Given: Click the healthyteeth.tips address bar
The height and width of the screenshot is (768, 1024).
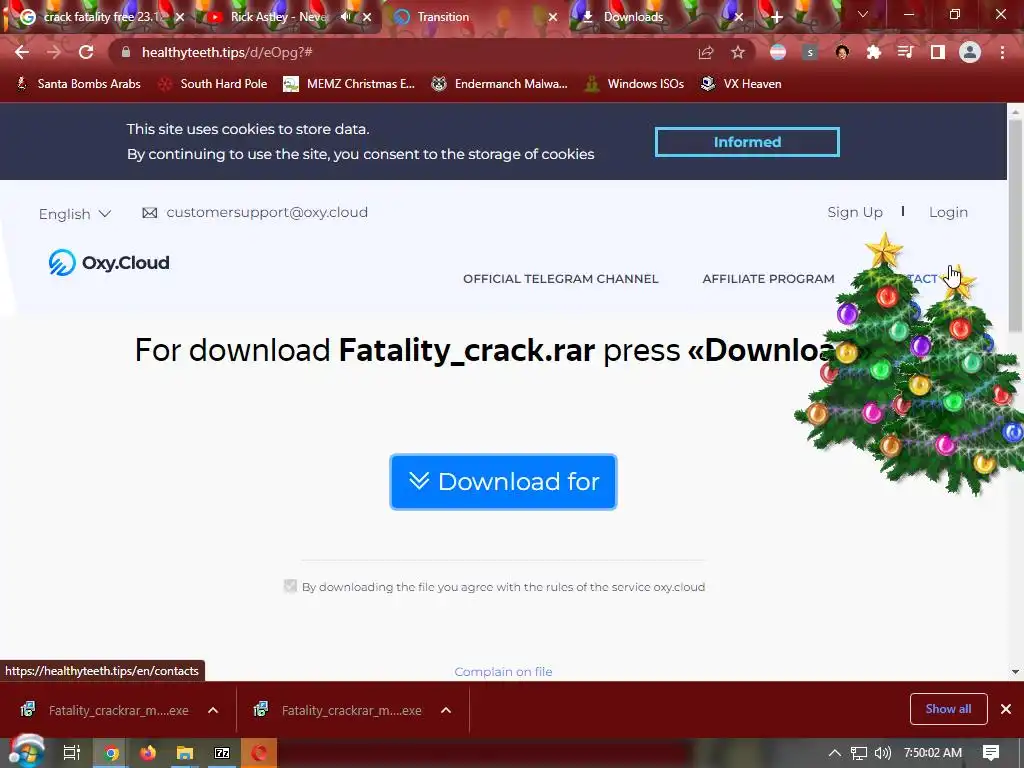Looking at the screenshot, I should 405,52.
